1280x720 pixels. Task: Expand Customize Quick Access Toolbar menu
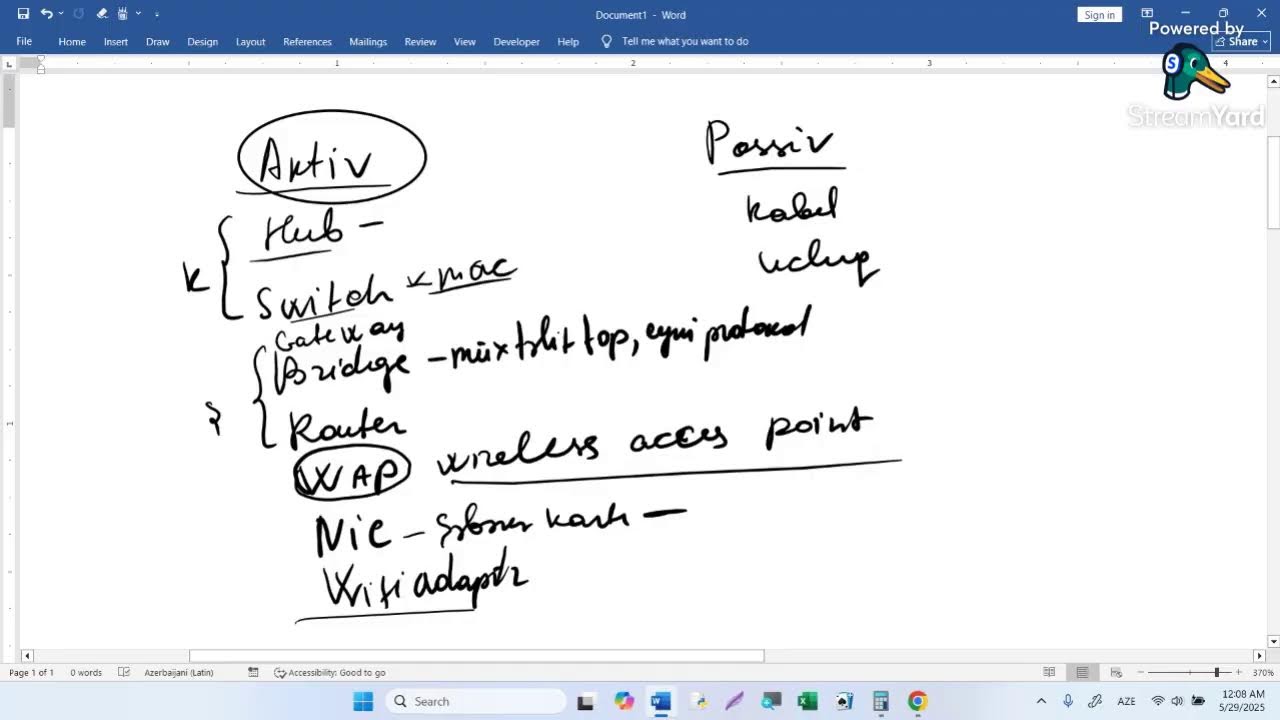156,14
